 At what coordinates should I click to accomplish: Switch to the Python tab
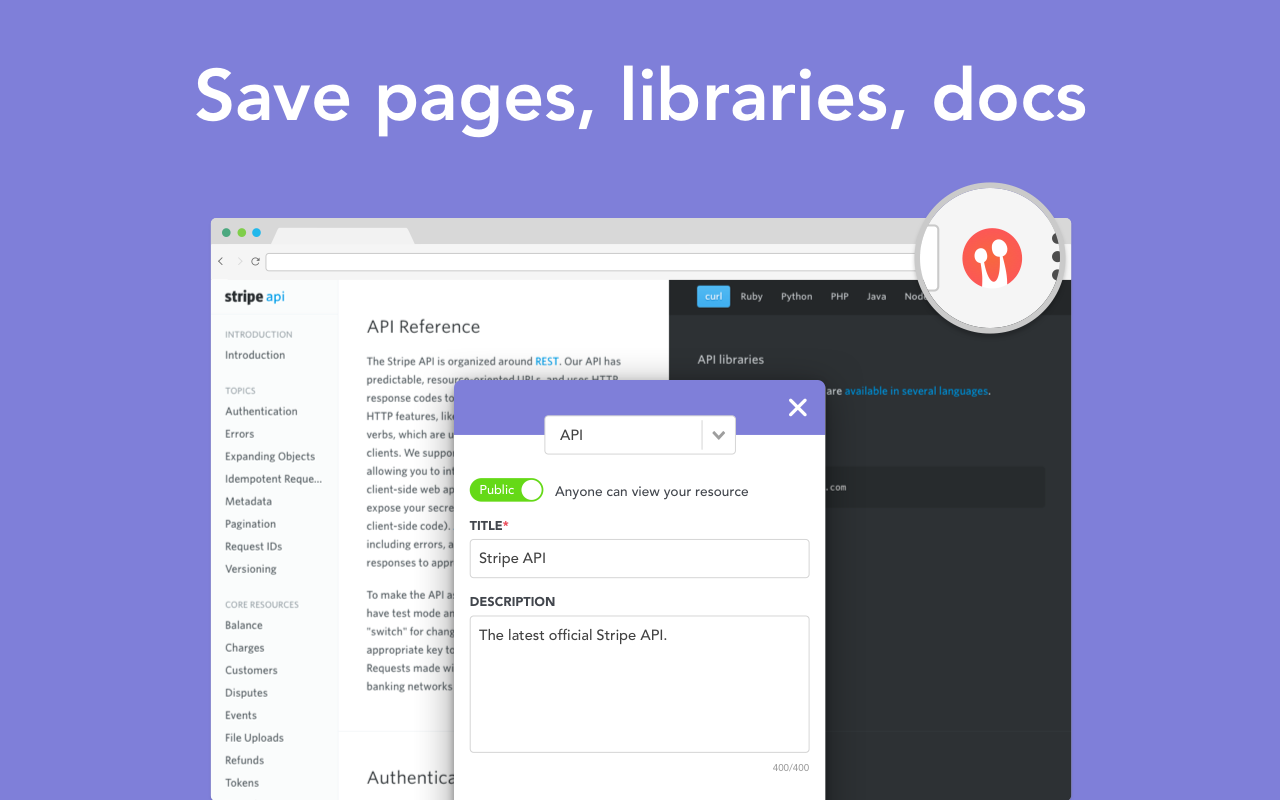pos(796,296)
